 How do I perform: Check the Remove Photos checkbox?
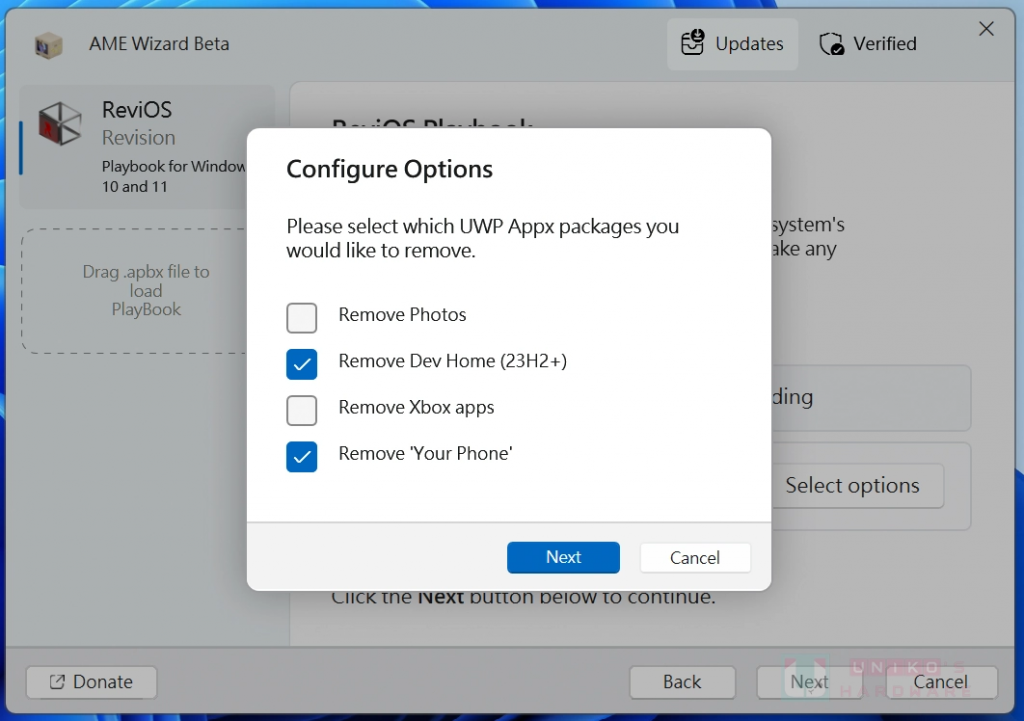[302, 317]
